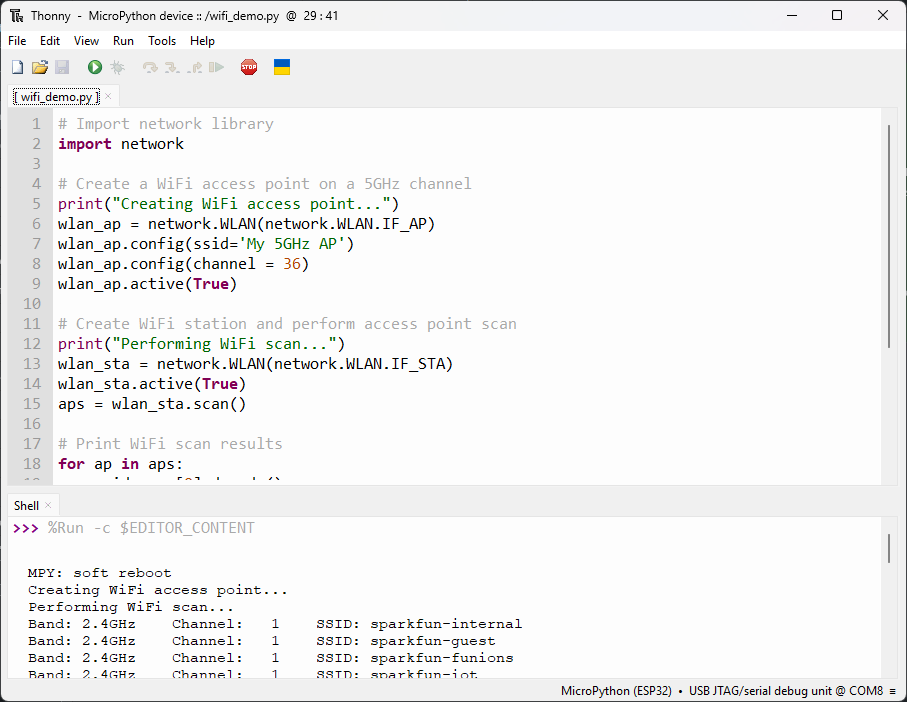Click the Step into debug icon
The width and height of the screenshot is (907, 702).
pyautogui.click(x=172, y=66)
